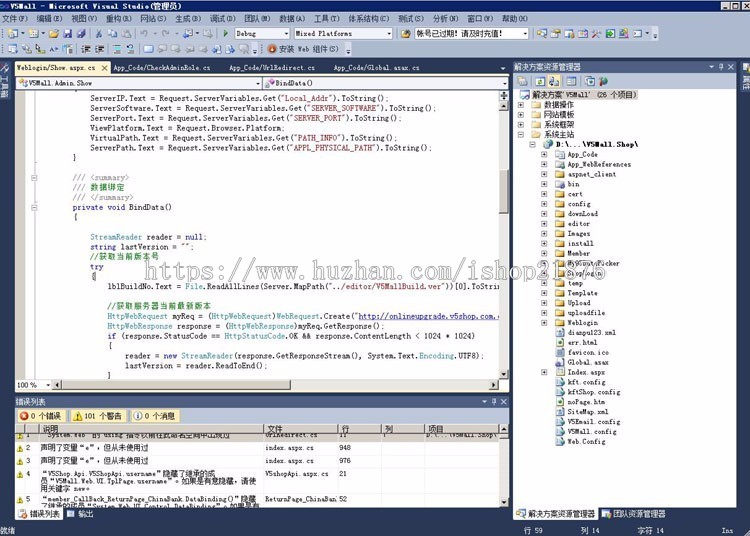Start debugging with the green play arrow
750x536 pixels.
click(225, 33)
